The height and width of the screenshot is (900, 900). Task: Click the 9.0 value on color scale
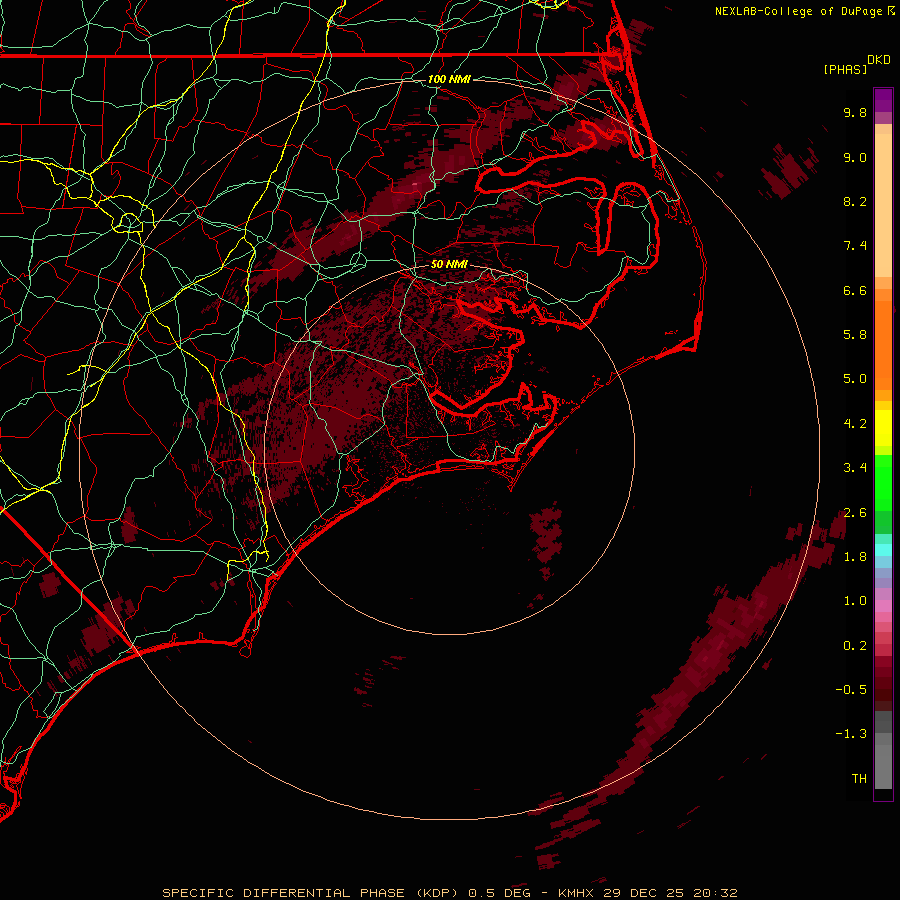click(855, 157)
